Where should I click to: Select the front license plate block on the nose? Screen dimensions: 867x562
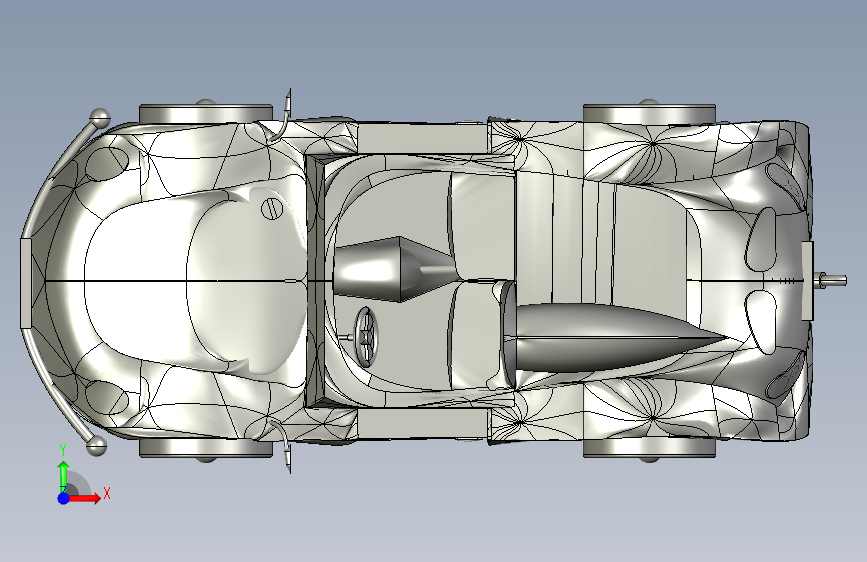(26, 283)
